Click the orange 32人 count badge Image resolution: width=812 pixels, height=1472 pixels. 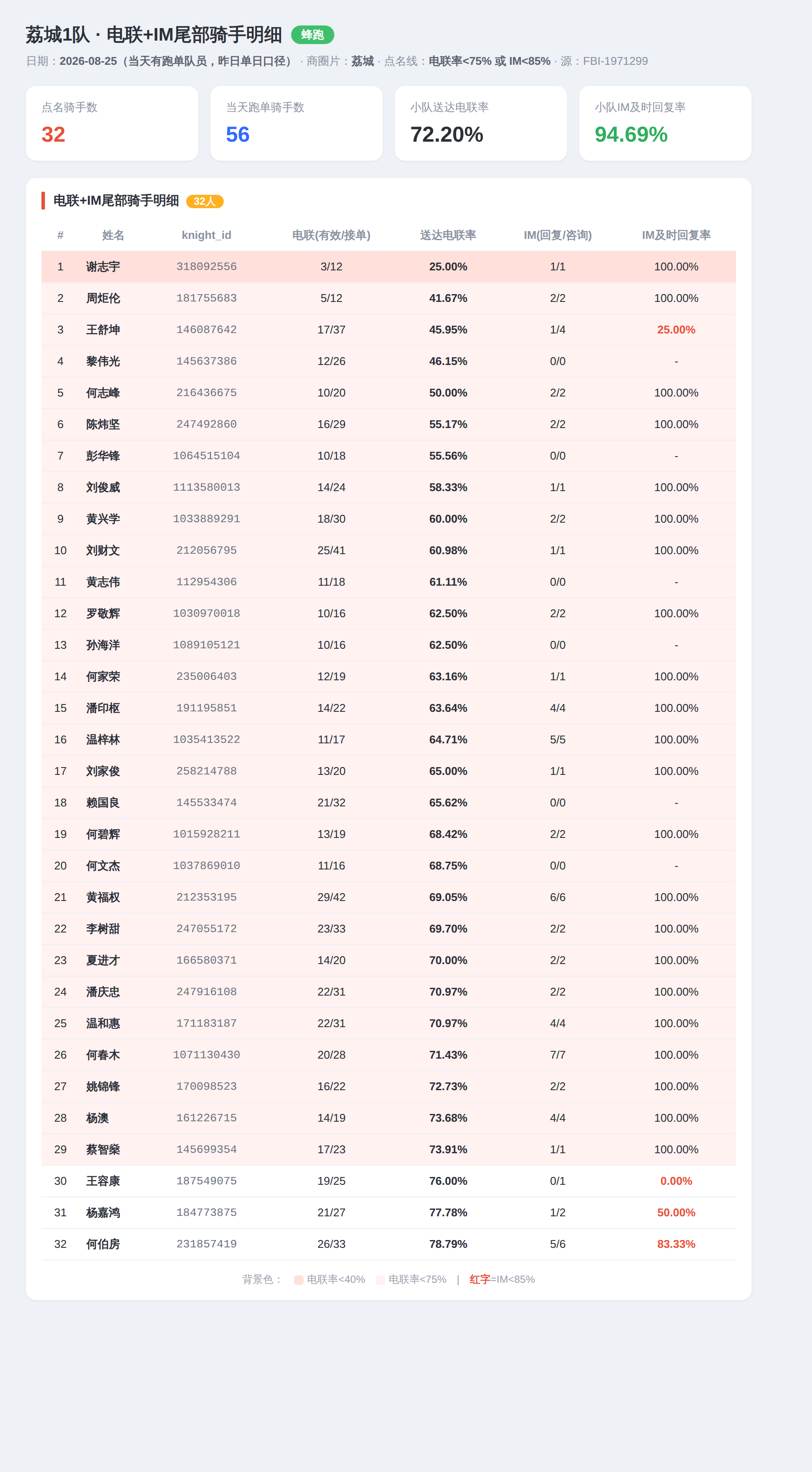pyautogui.click(x=205, y=201)
